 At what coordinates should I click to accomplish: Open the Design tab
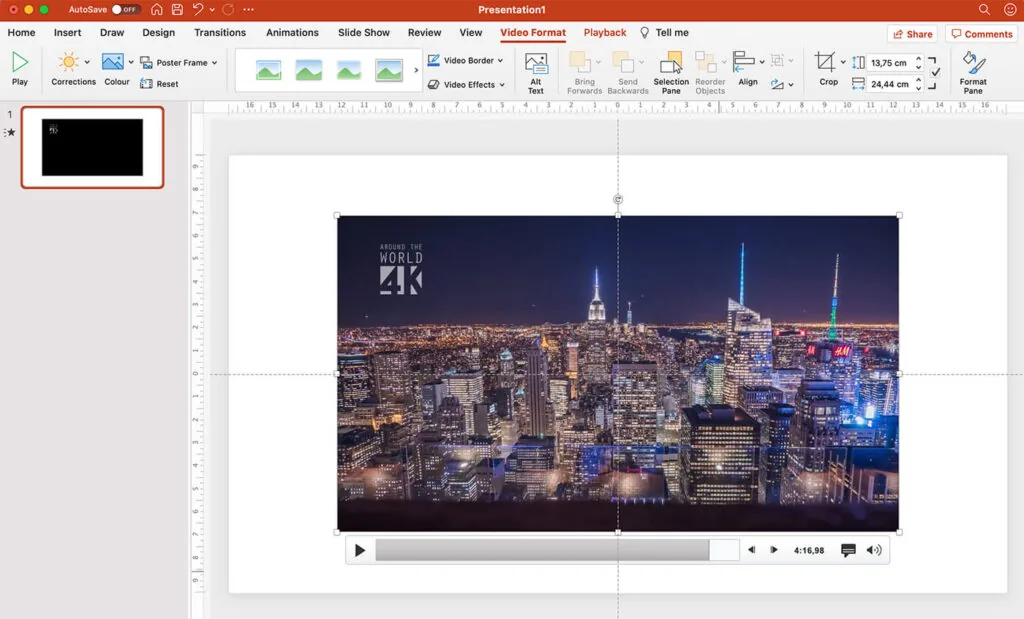point(159,33)
